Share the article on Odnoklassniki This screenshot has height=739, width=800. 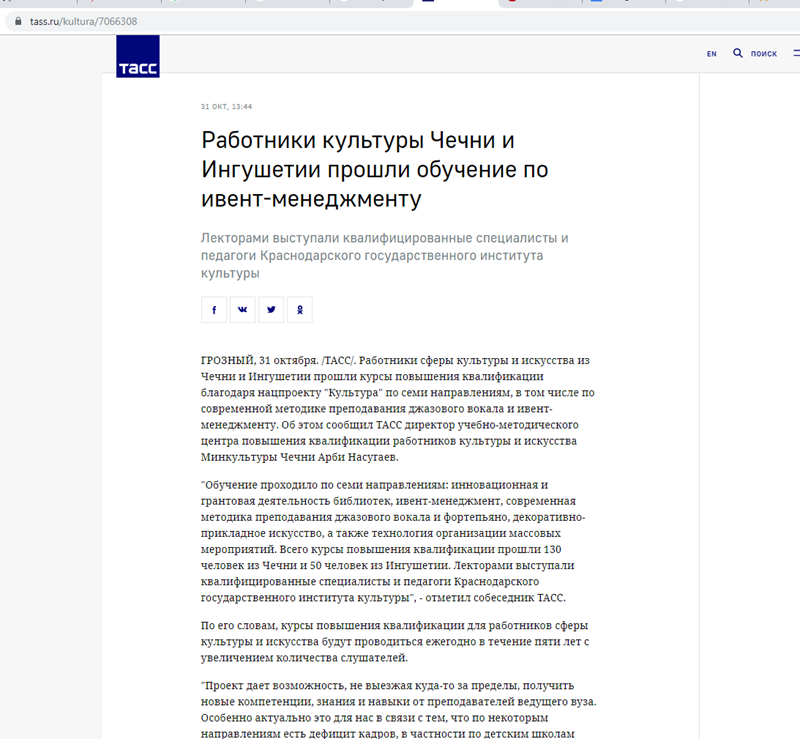coord(299,310)
